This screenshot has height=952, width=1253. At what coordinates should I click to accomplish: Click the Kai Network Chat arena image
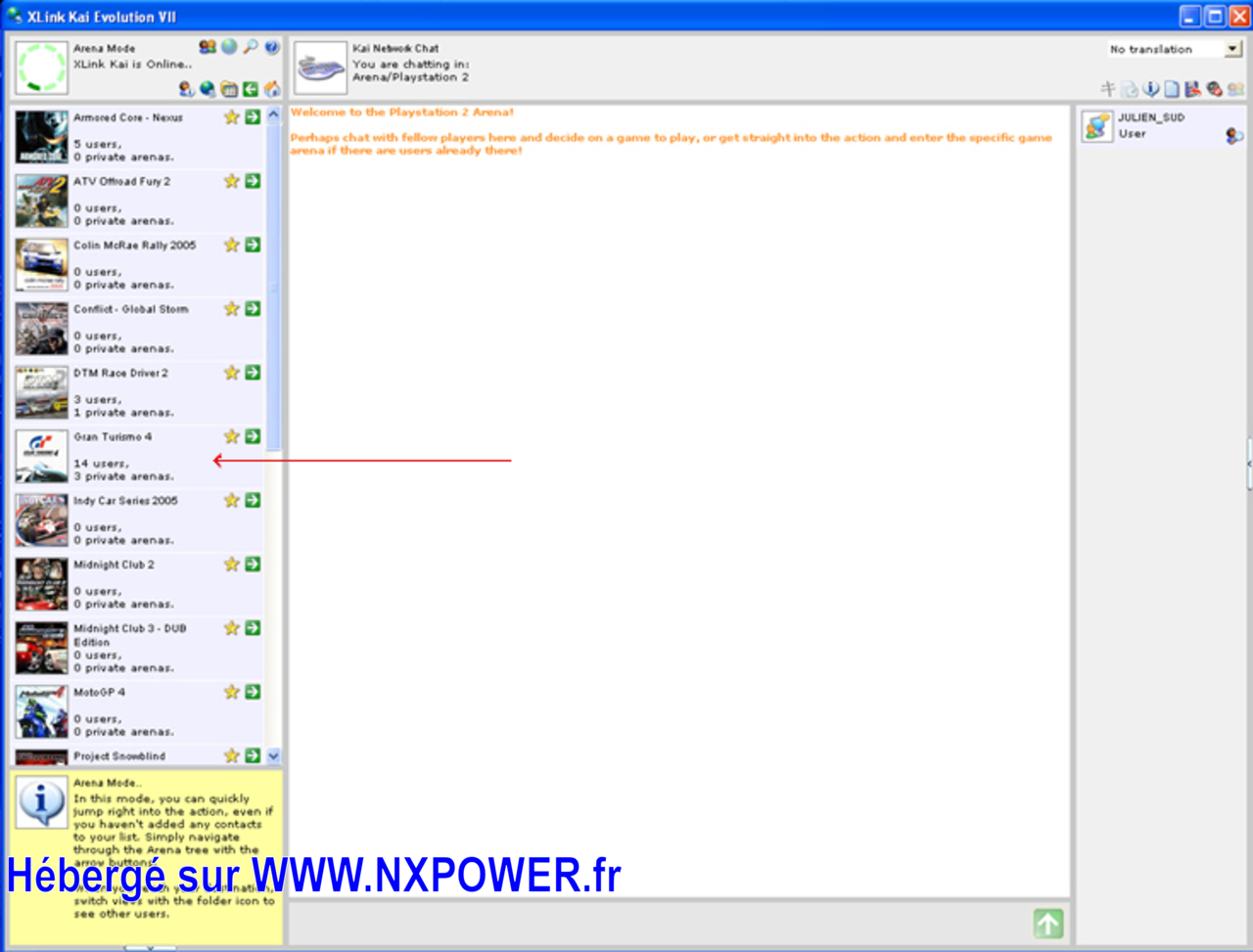pos(320,68)
